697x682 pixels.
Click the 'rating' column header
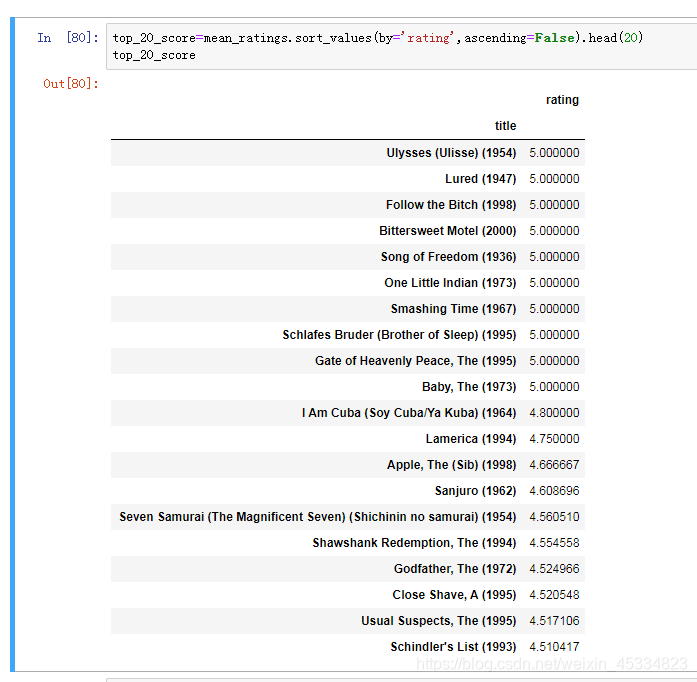(x=562, y=100)
